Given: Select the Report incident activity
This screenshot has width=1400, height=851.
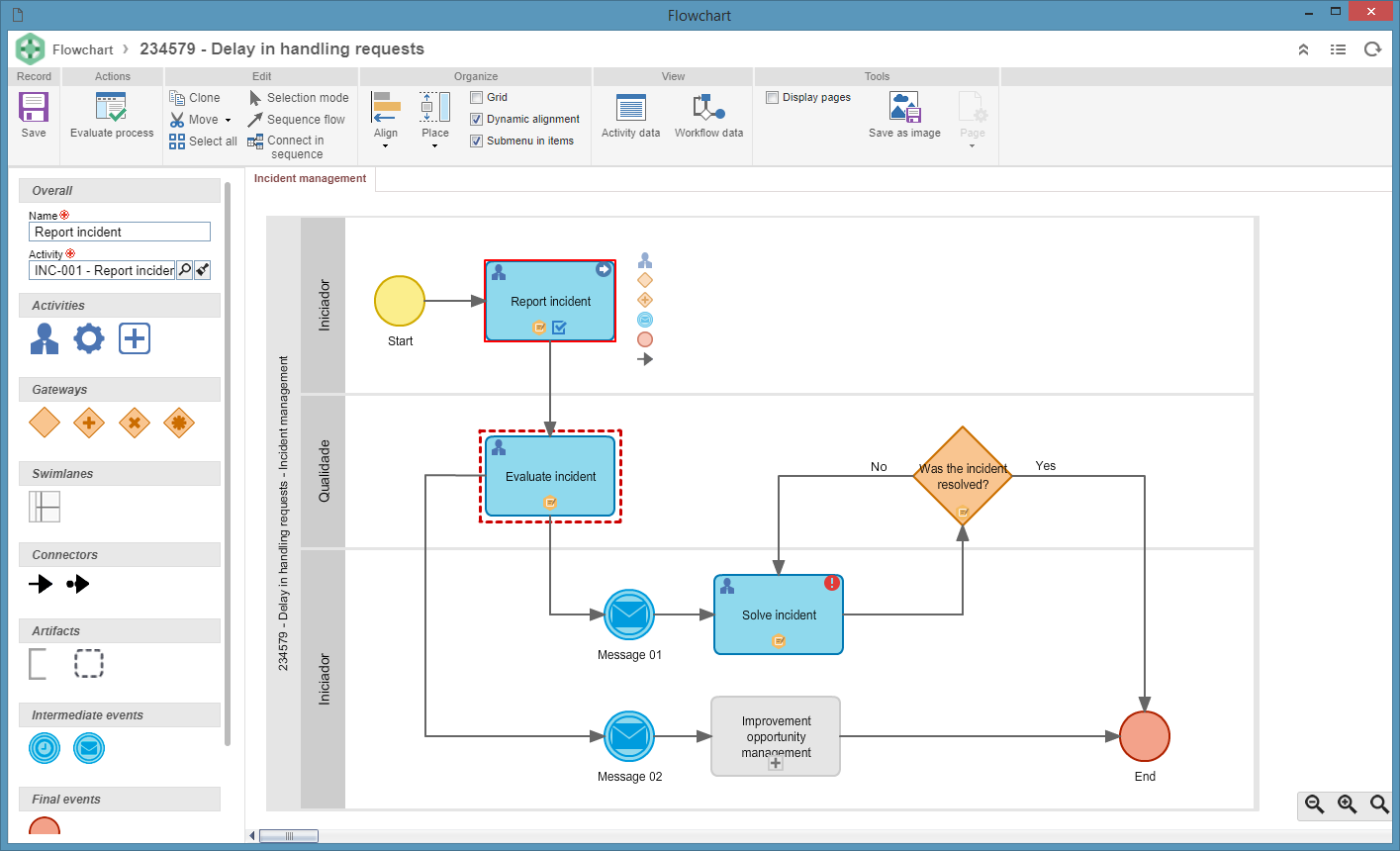Looking at the screenshot, I should (550, 301).
